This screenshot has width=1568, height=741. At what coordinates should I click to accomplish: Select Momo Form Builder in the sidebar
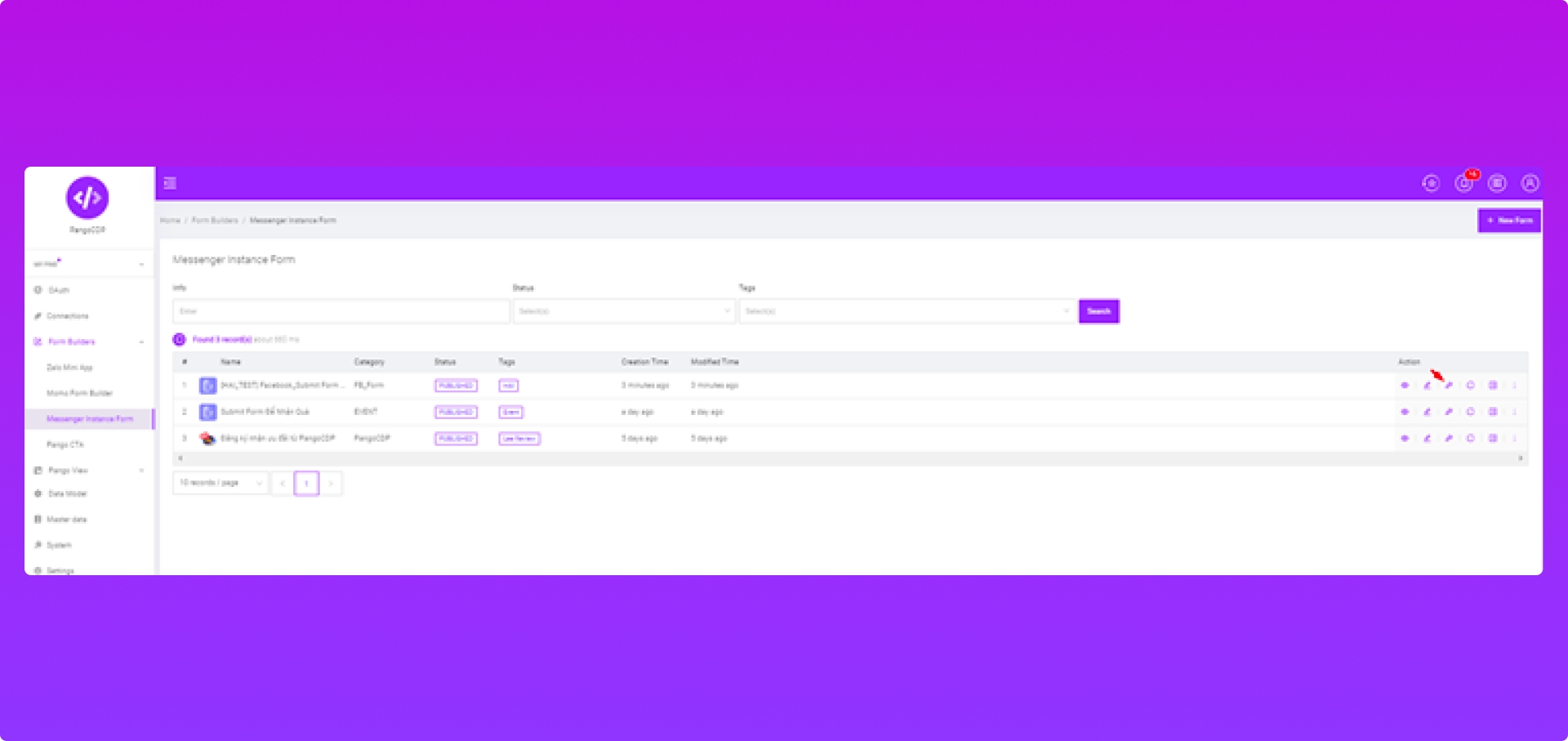[x=79, y=393]
